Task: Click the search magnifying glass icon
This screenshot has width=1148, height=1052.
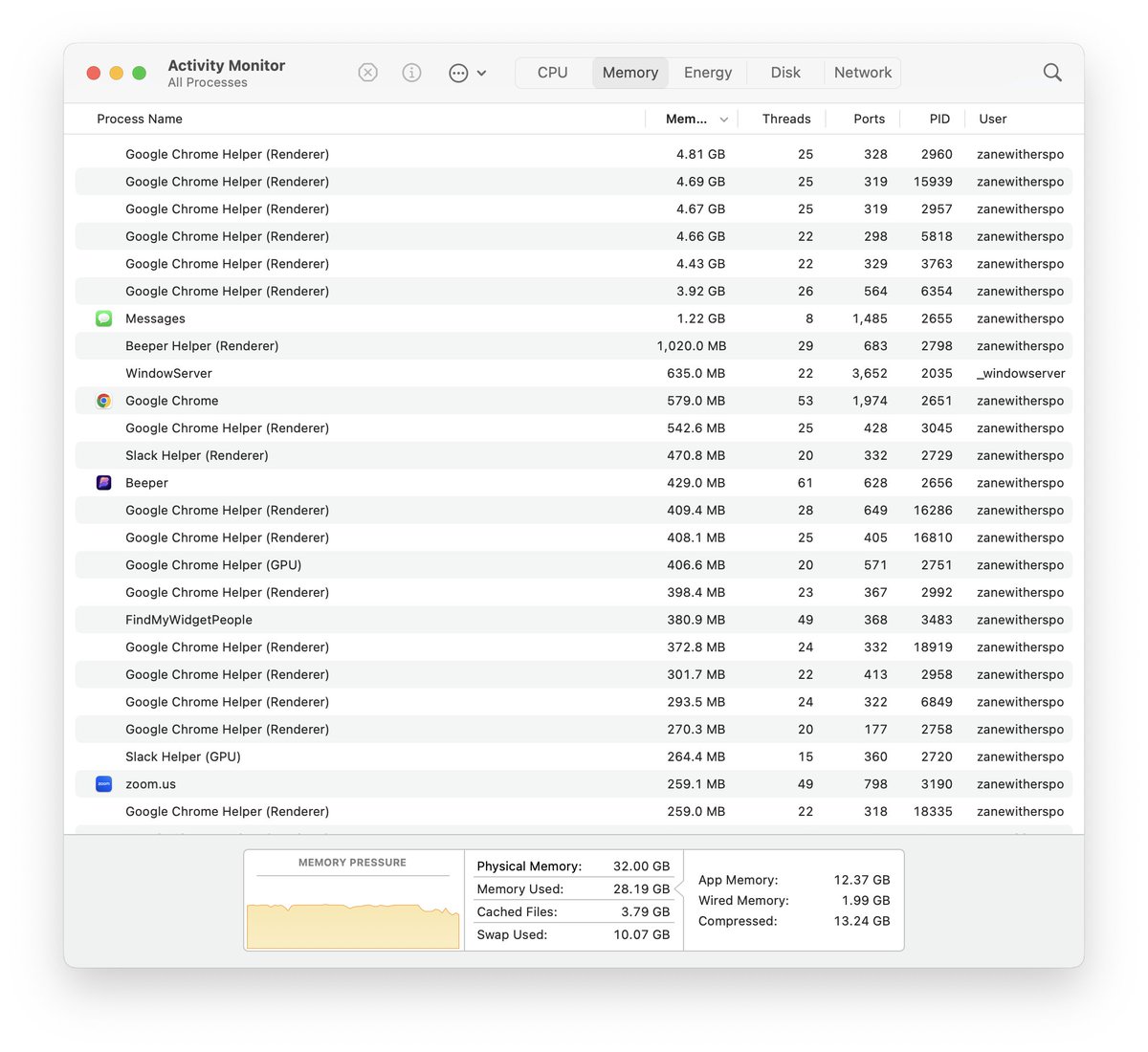Action: click(1052, 73)
